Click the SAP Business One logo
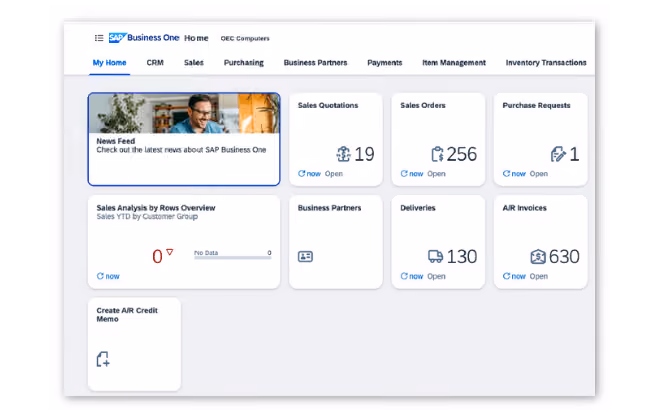660x415 pixels. pyautogui.click(x=144, y=38)
